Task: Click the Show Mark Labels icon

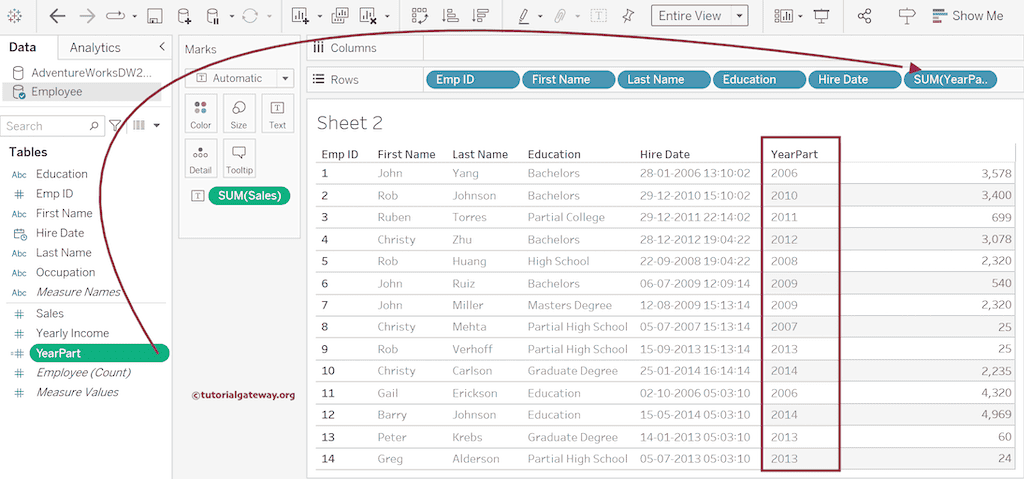Action: click(x=598, y=16)
